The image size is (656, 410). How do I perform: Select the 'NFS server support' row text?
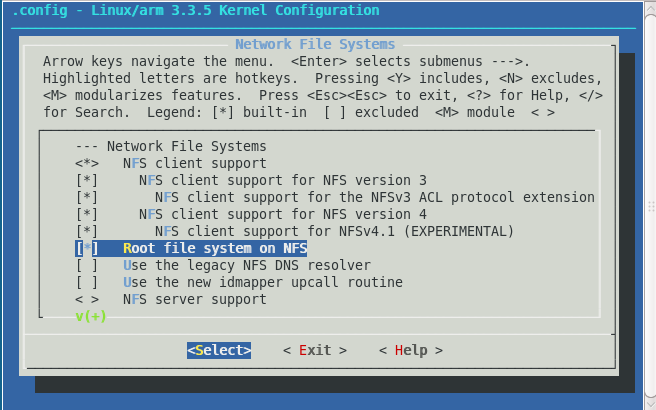coord(195,300)
